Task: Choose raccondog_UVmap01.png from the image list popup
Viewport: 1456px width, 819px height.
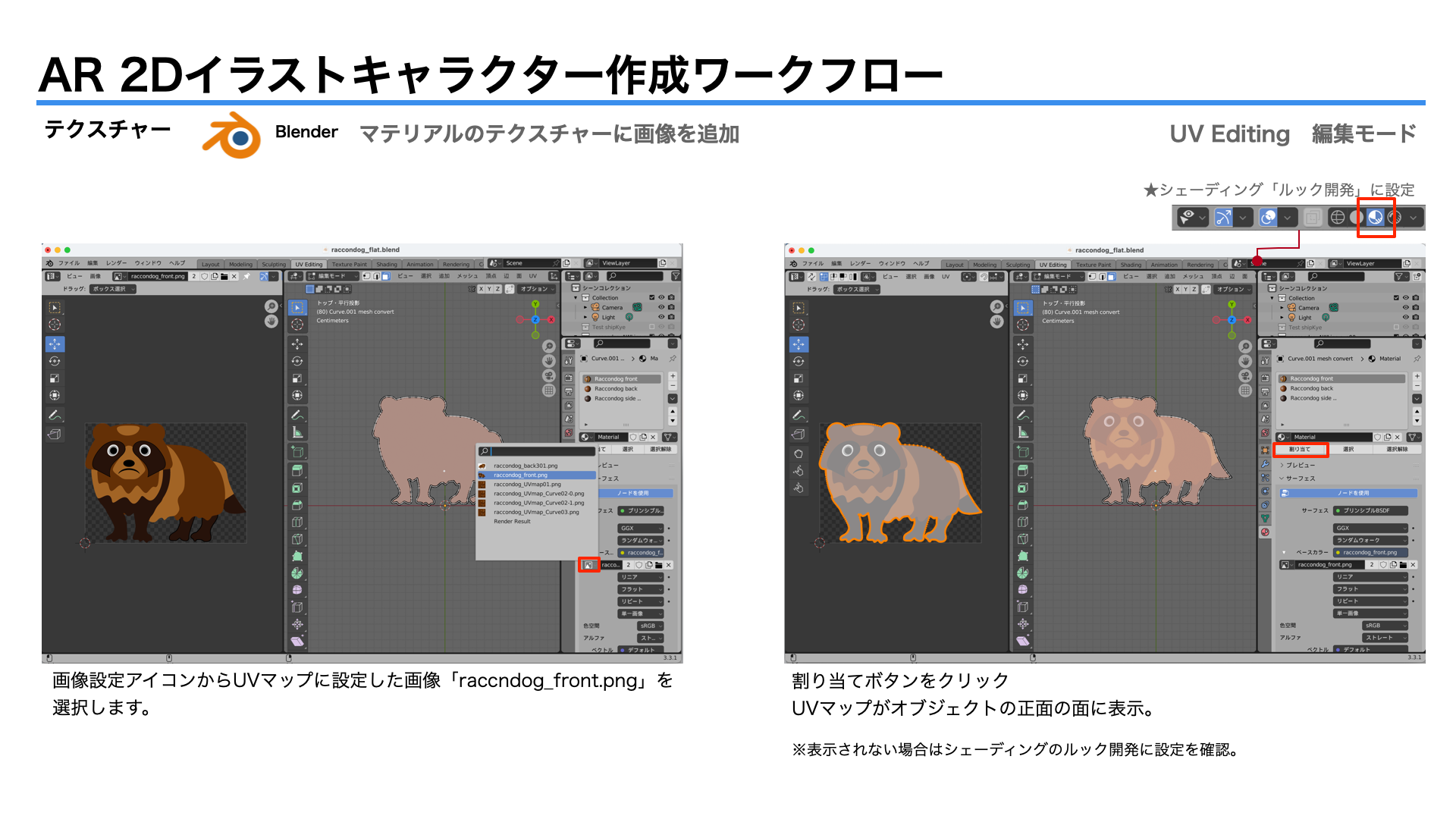Action: point(527,484)
